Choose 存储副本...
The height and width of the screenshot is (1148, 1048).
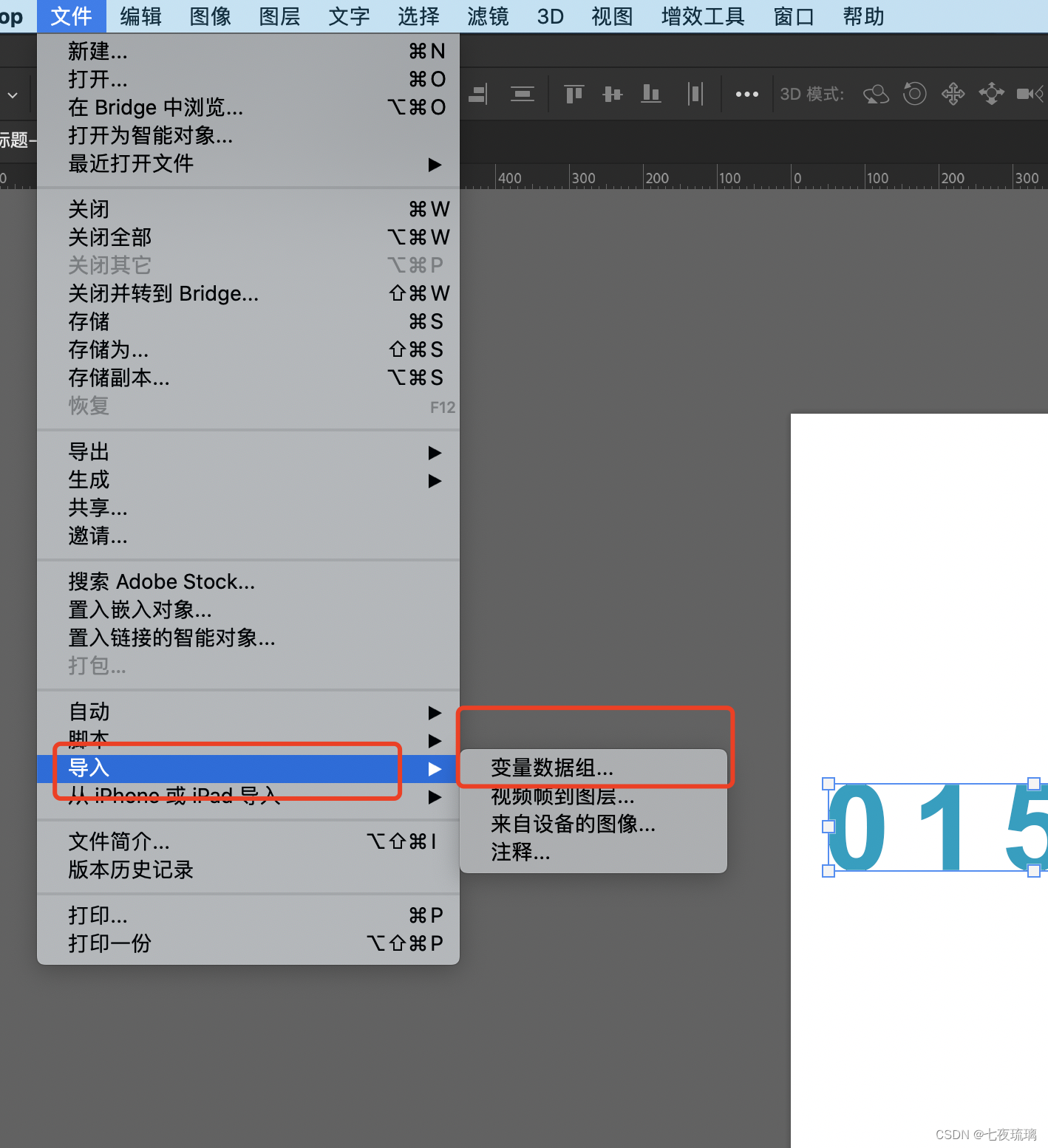[248, 378]
